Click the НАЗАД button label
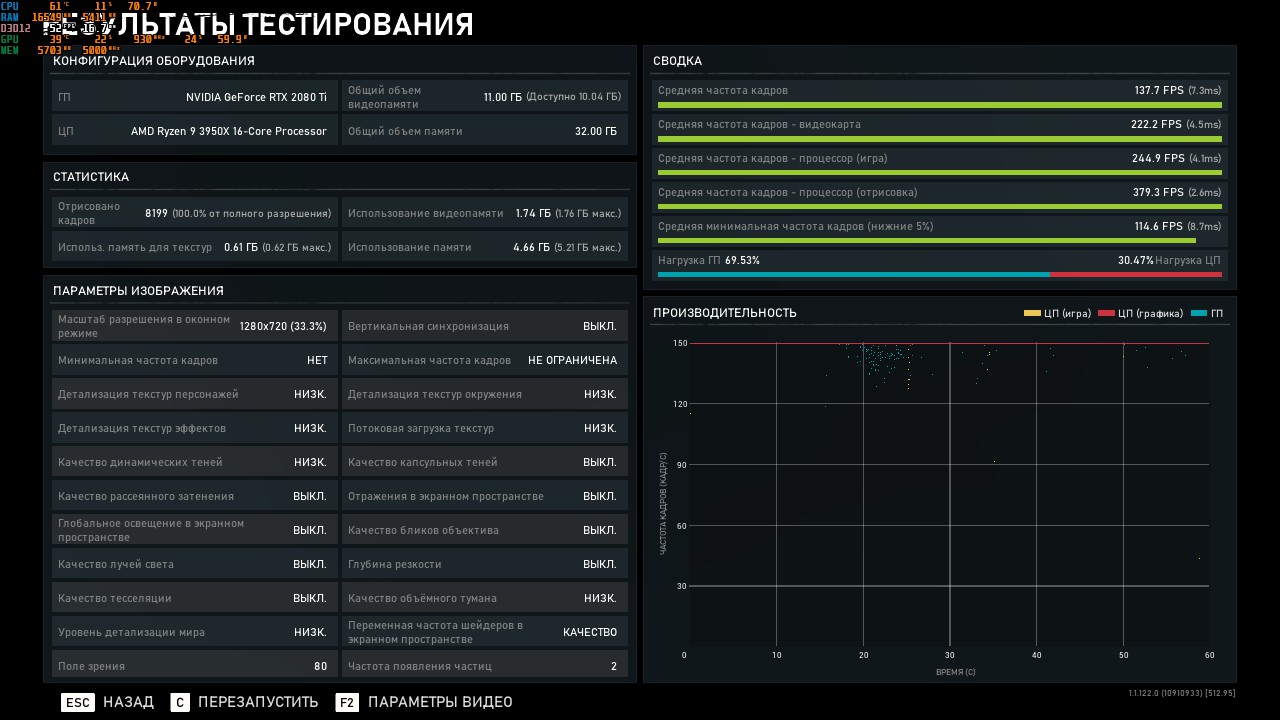1280x720 pixels. [x=128, y=702]
